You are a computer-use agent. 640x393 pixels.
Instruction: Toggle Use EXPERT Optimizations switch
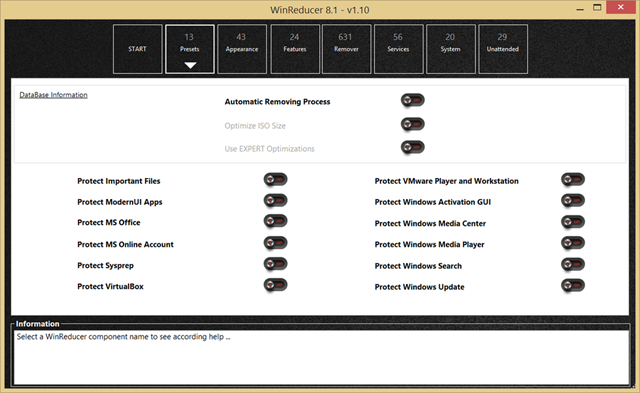click(413, 147)
